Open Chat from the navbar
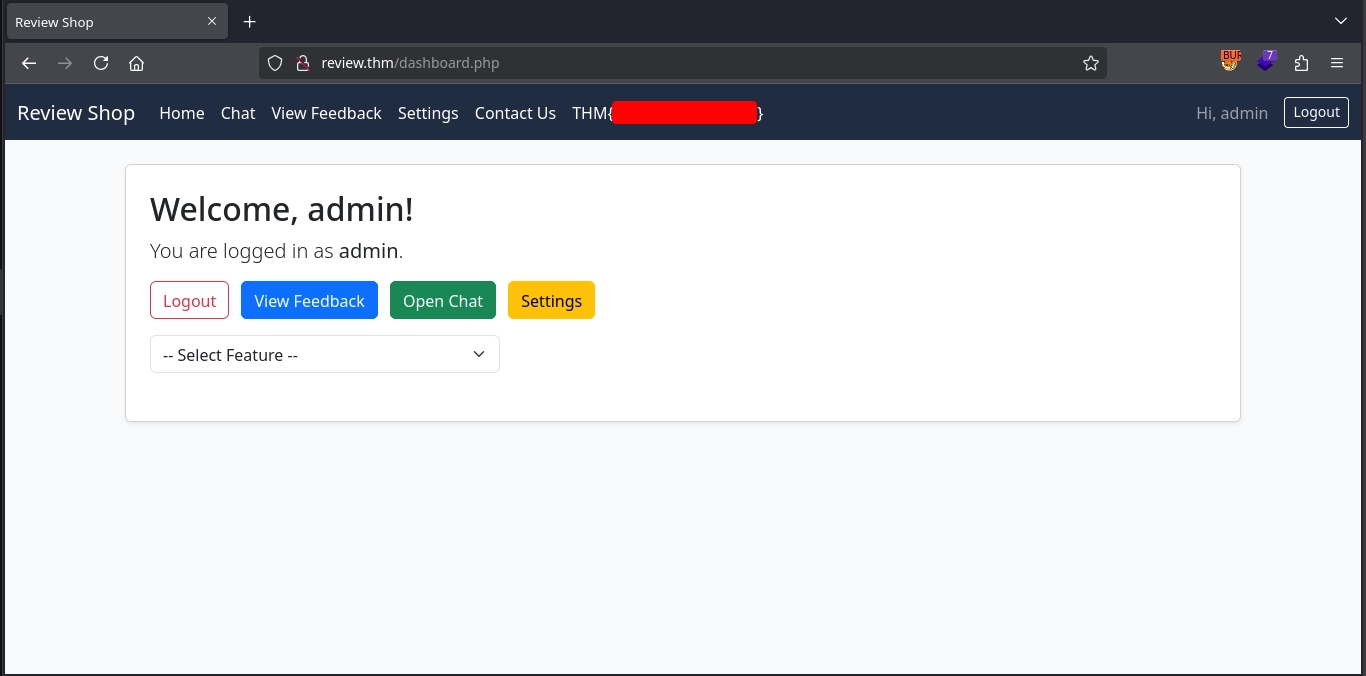1366x676 pixels. click(x=238, y=113)
